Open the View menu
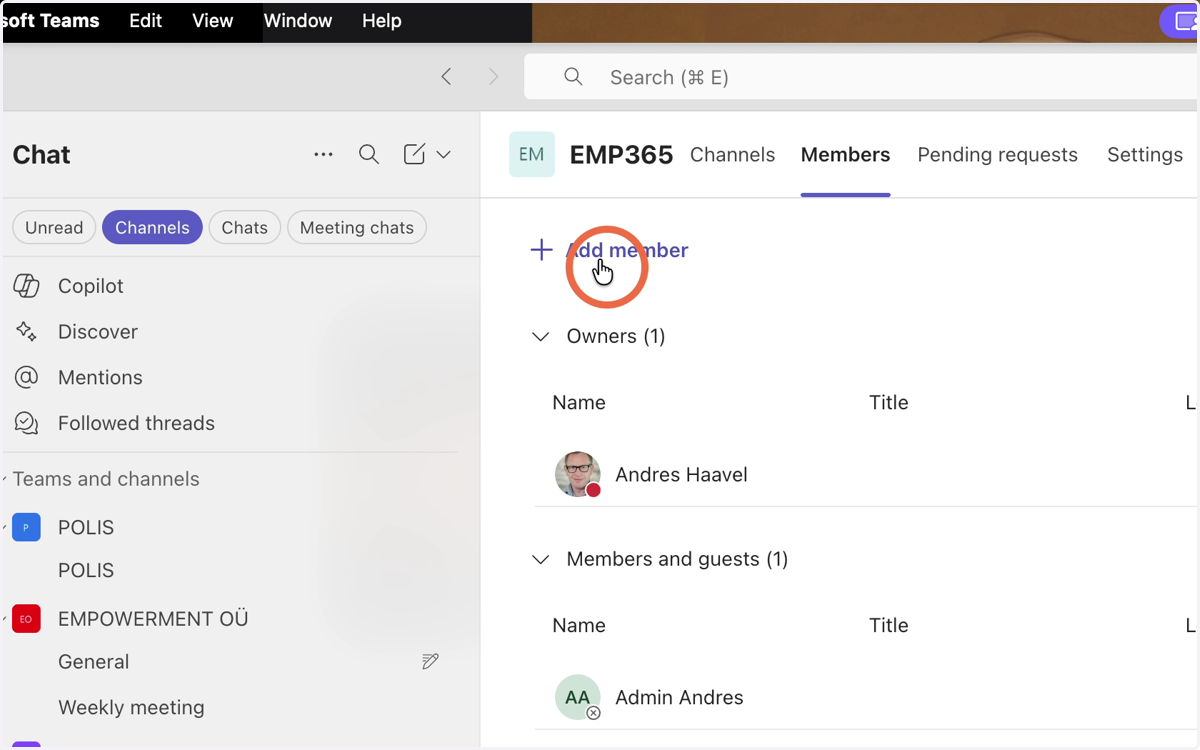Screen dimensions: 1200x750 (212, 21)
